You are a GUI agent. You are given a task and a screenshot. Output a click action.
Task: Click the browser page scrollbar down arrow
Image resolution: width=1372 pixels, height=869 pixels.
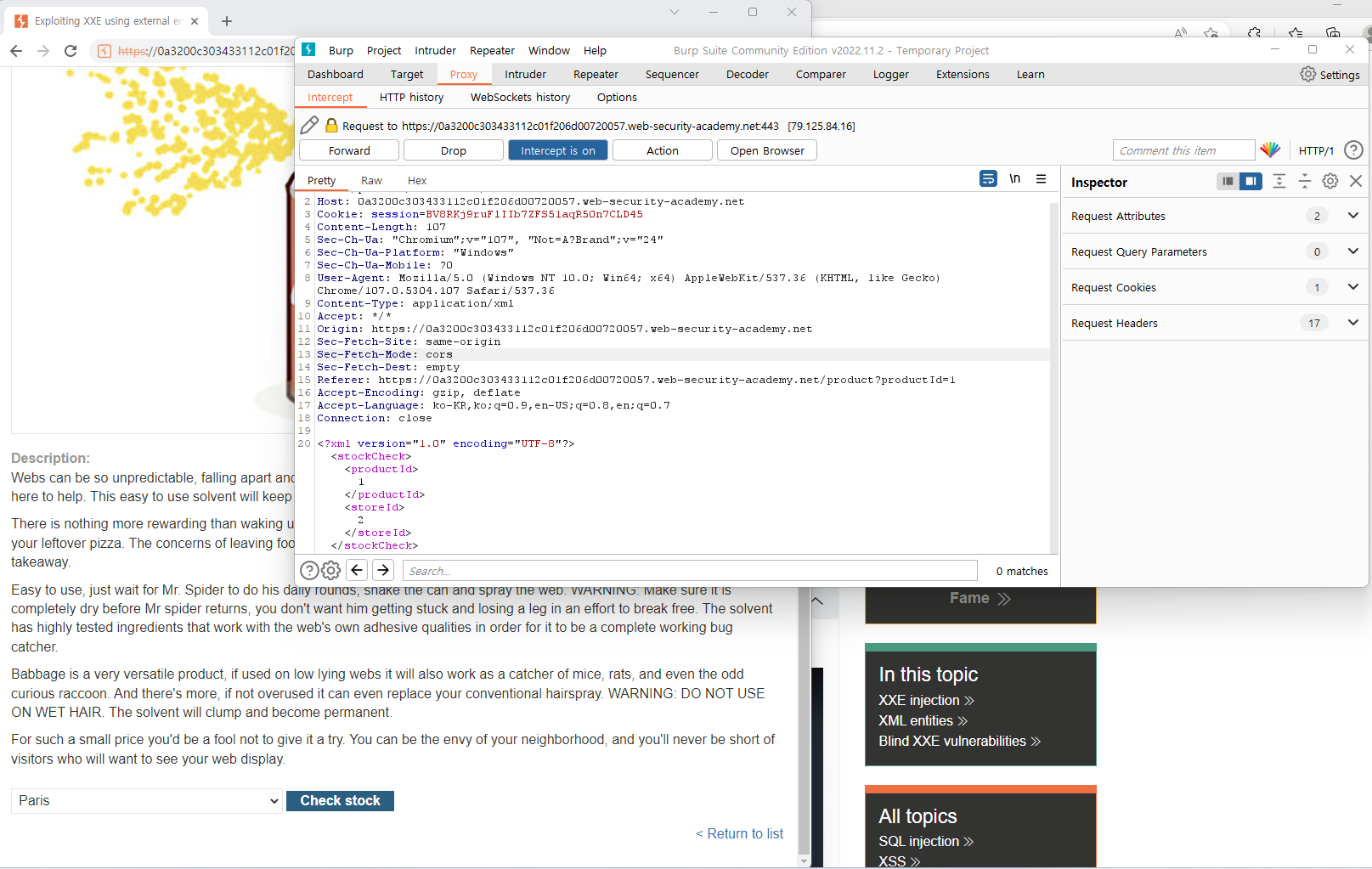click(804, 861)
